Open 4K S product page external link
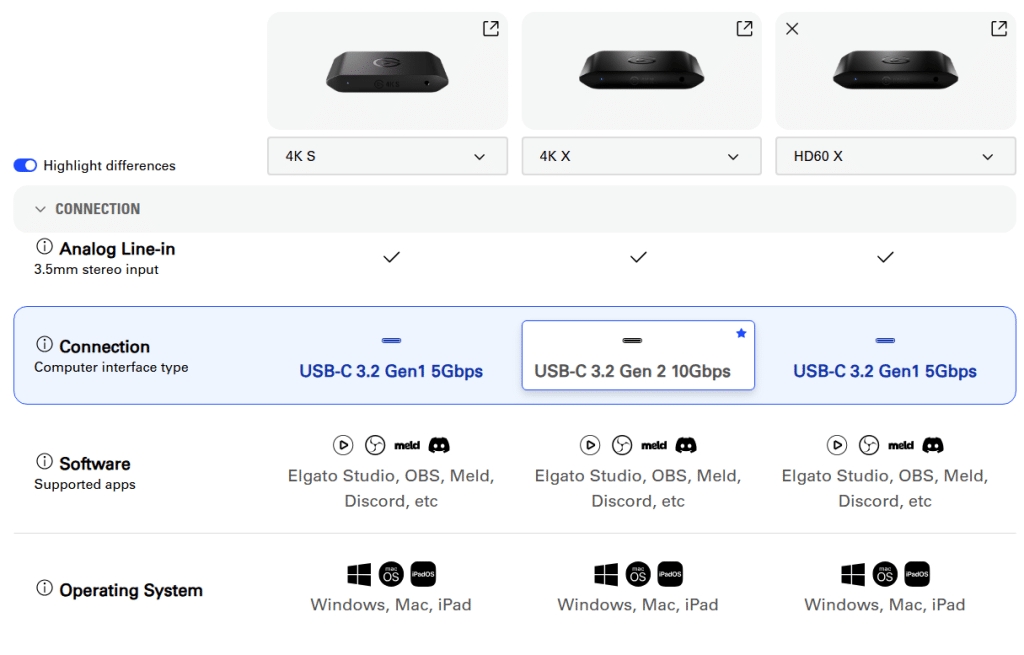 click(490, 29)
